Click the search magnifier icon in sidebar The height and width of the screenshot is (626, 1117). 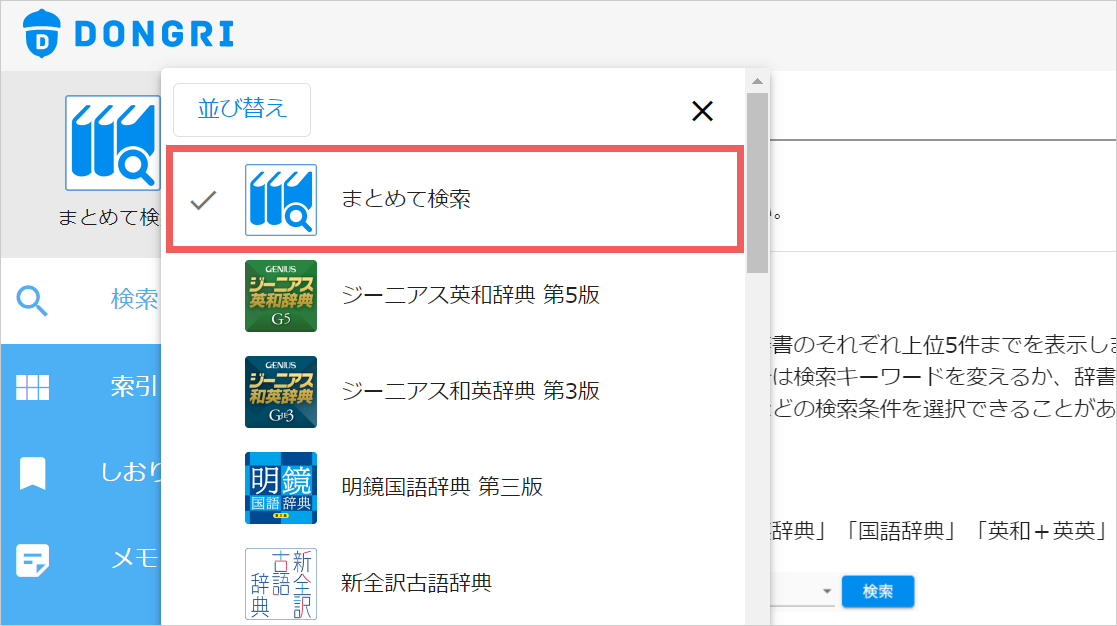32,301
